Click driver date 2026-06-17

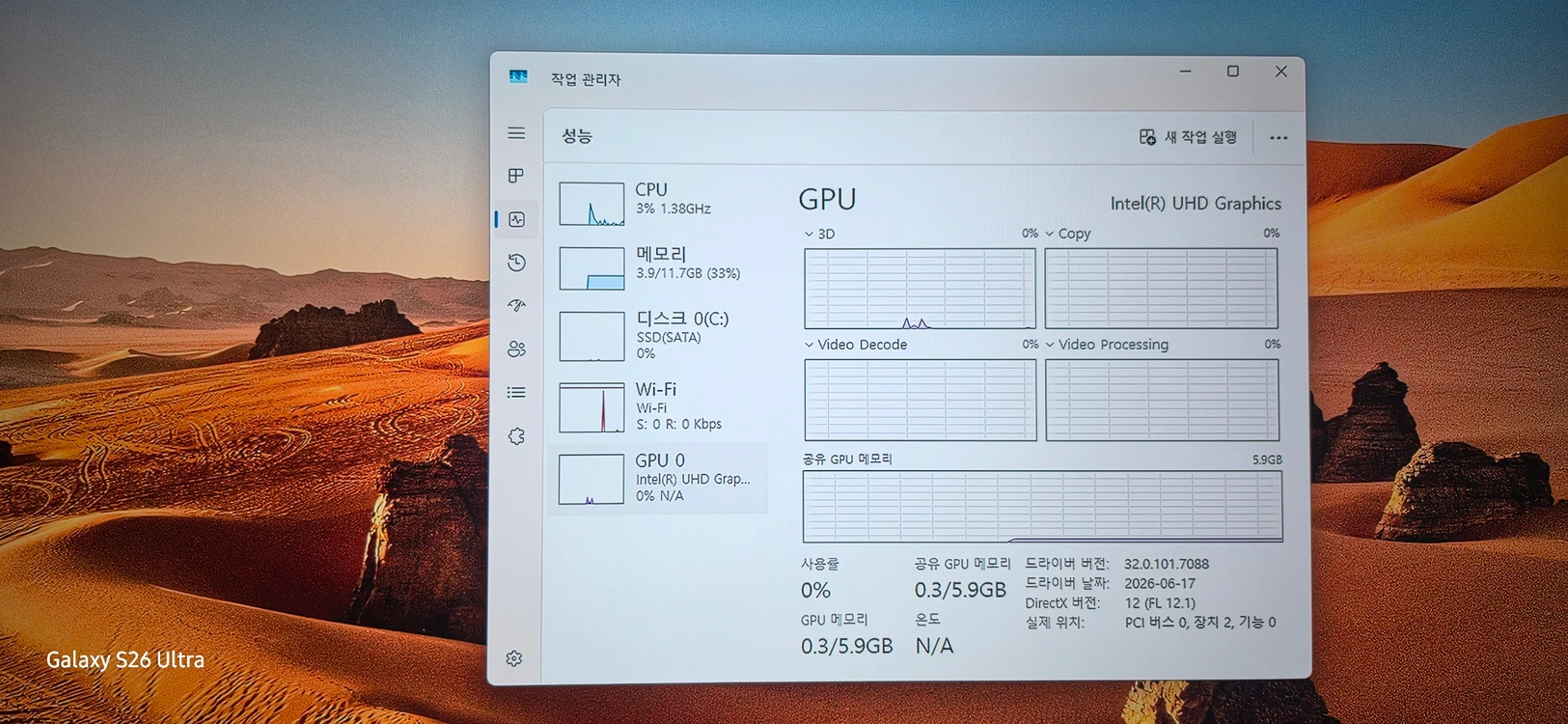tap(1160, 583)
